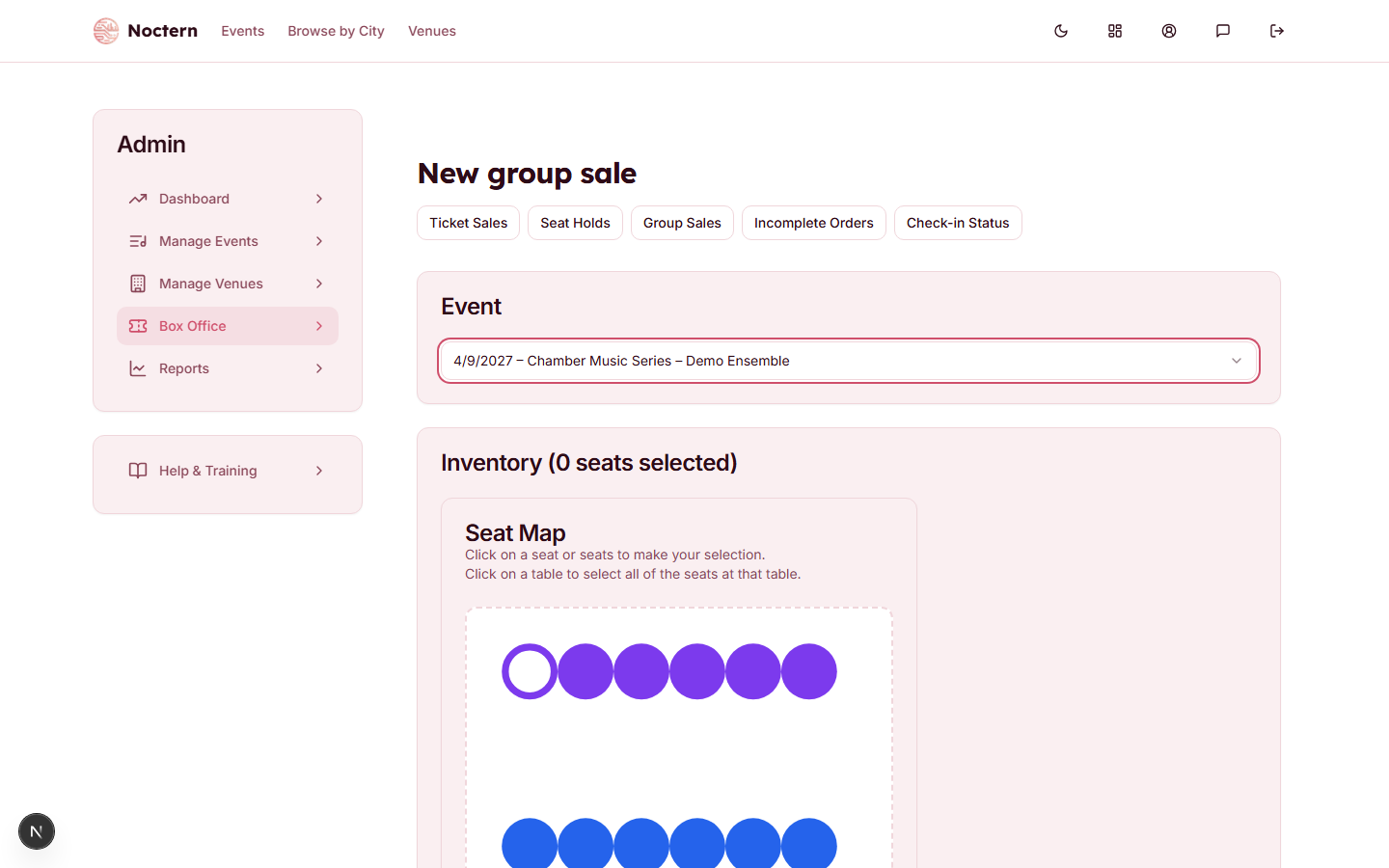The height and width of the screenshot is (868, 1389).
Task: Open Manage Events in Admin sidebar
Action: 228,241
